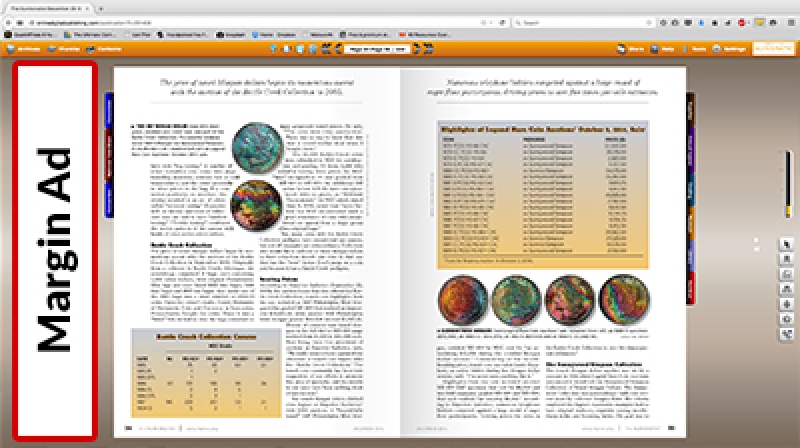The image size is (800, 448).
Task: Jump to the last page double arrow
Action: 429,49
